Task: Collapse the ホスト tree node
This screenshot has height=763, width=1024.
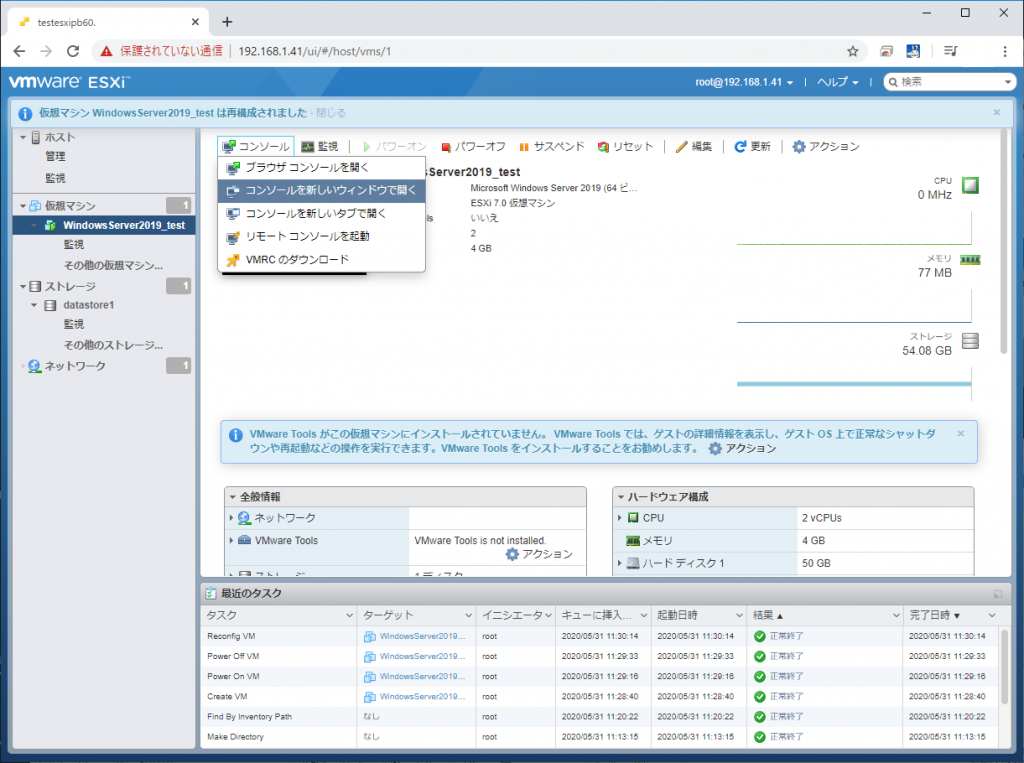Action: (x=23, y=137)
